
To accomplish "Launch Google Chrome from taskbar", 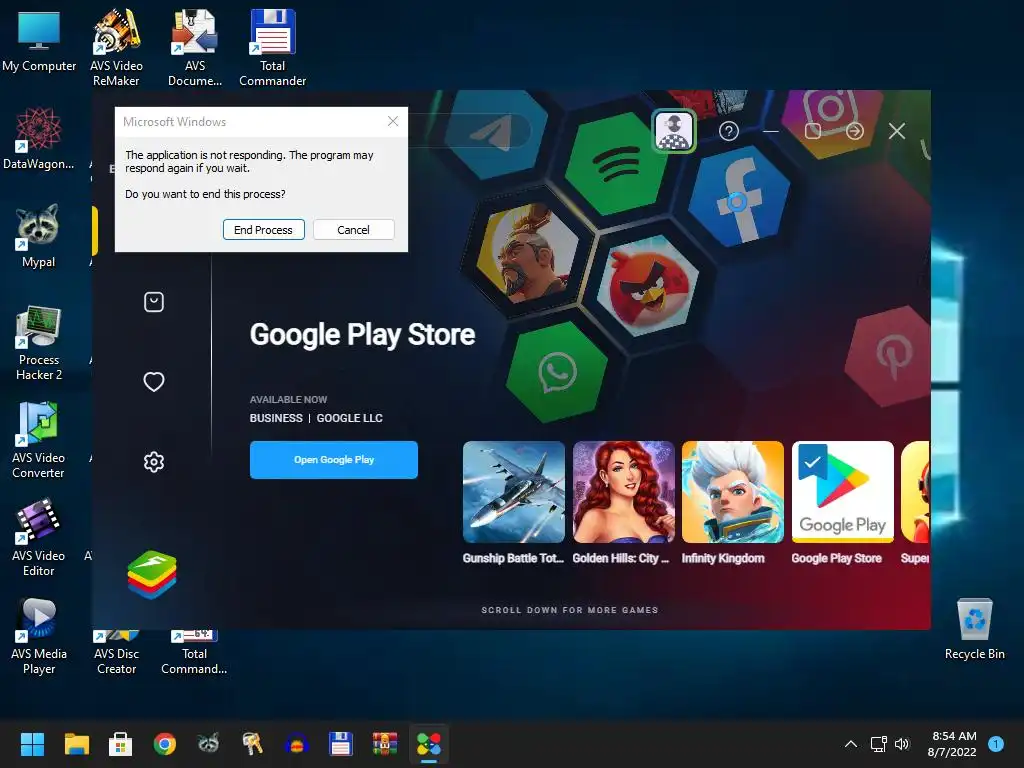I will pyautogui.click(x=165, y=744).
